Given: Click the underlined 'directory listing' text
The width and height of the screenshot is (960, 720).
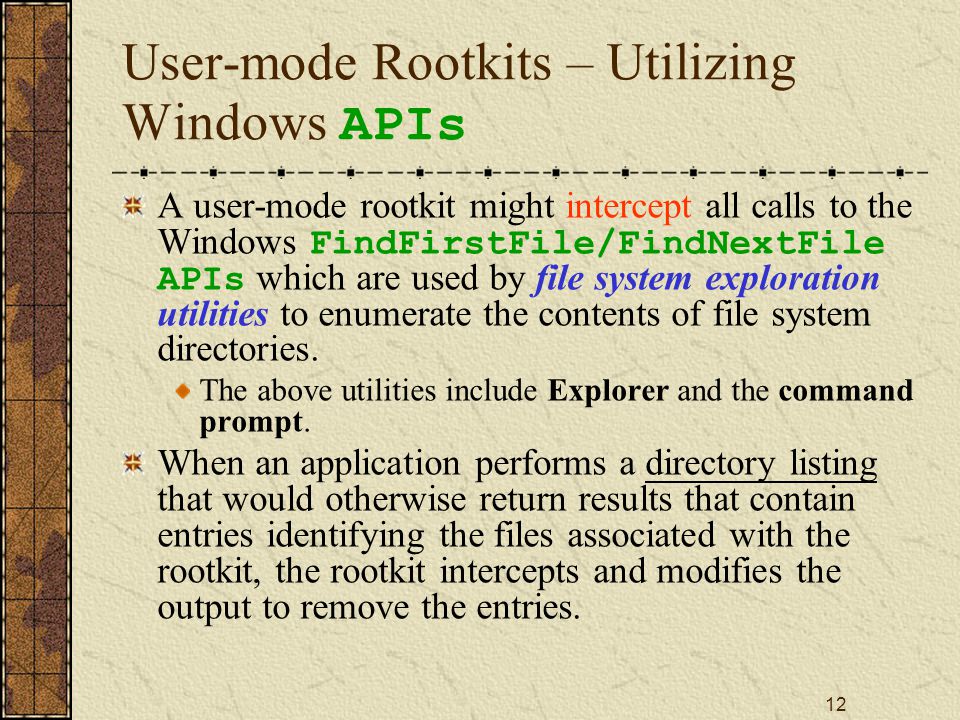Looking at the screenshot, I should [x=761, y=463].
